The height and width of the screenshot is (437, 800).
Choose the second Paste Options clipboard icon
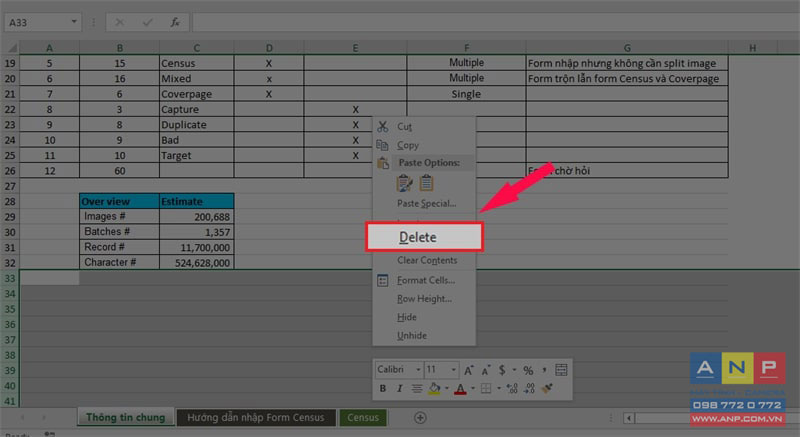tap(427, 183)
